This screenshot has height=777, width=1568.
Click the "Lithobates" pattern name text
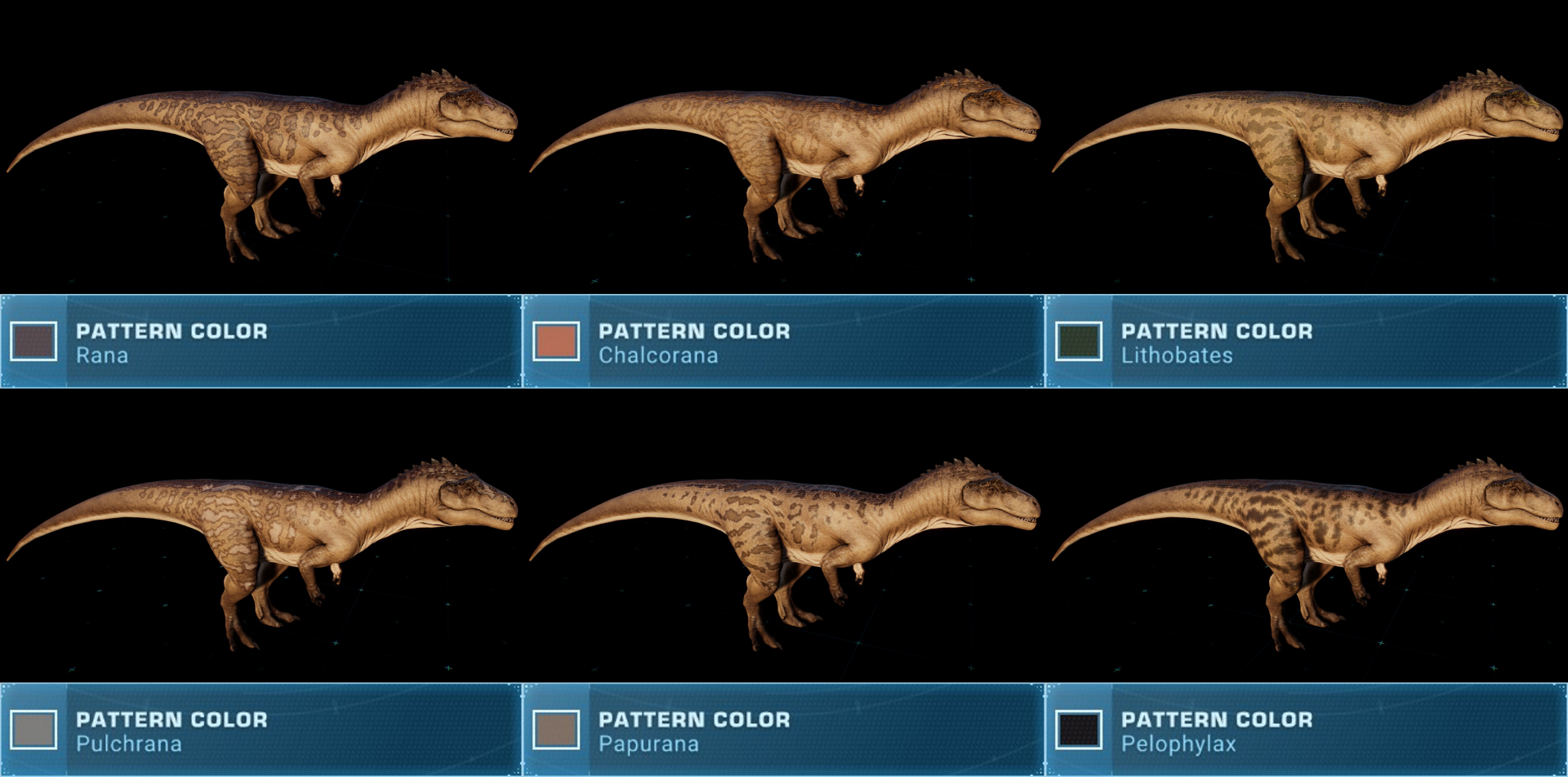click(1177, 356)
